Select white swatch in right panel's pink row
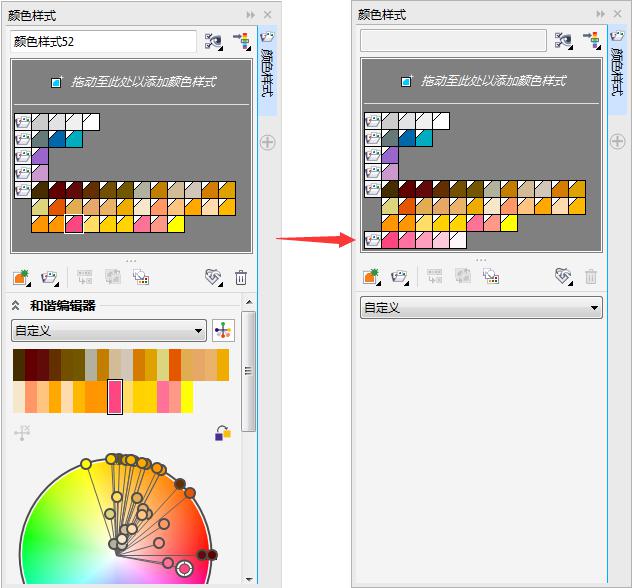 point(457,240)
